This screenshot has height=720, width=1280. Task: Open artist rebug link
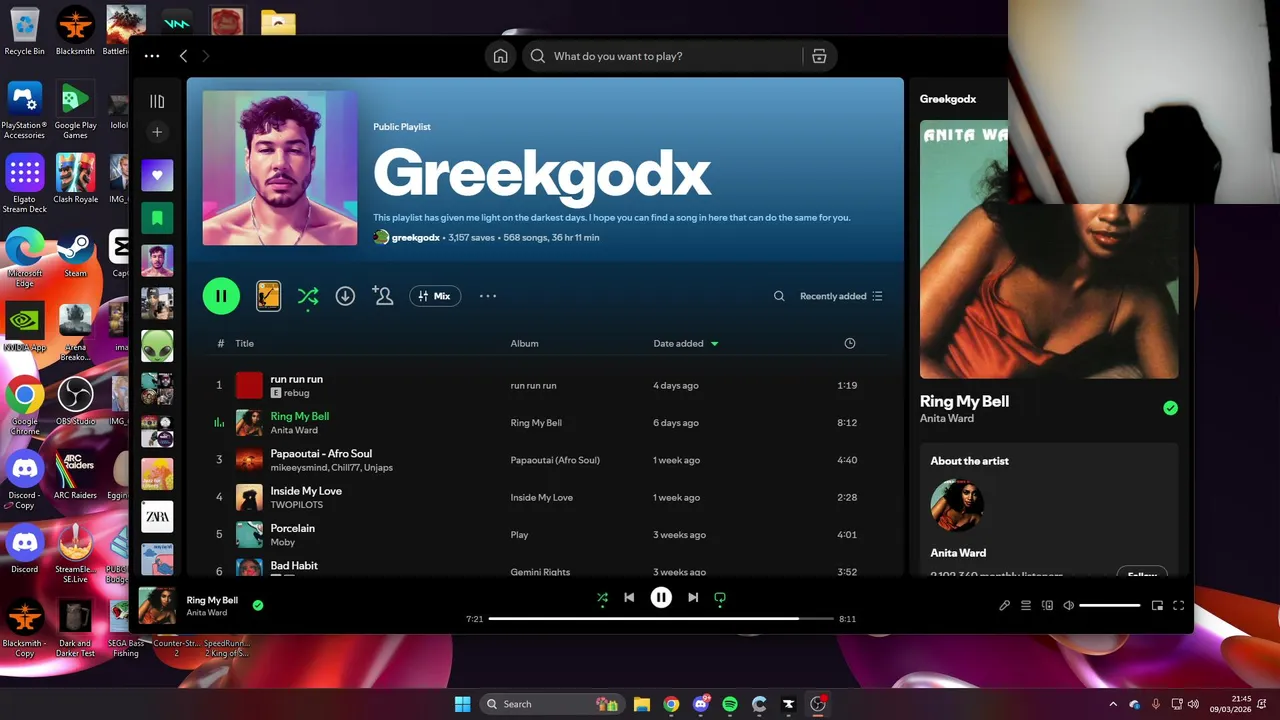(x=296, y=393)
